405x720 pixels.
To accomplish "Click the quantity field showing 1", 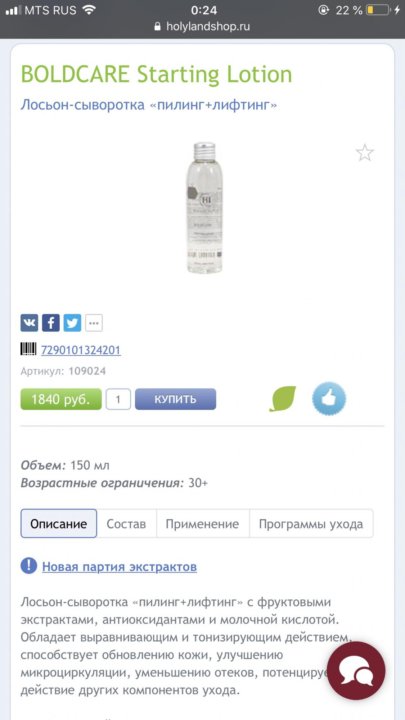I will (x=118, y=399).
